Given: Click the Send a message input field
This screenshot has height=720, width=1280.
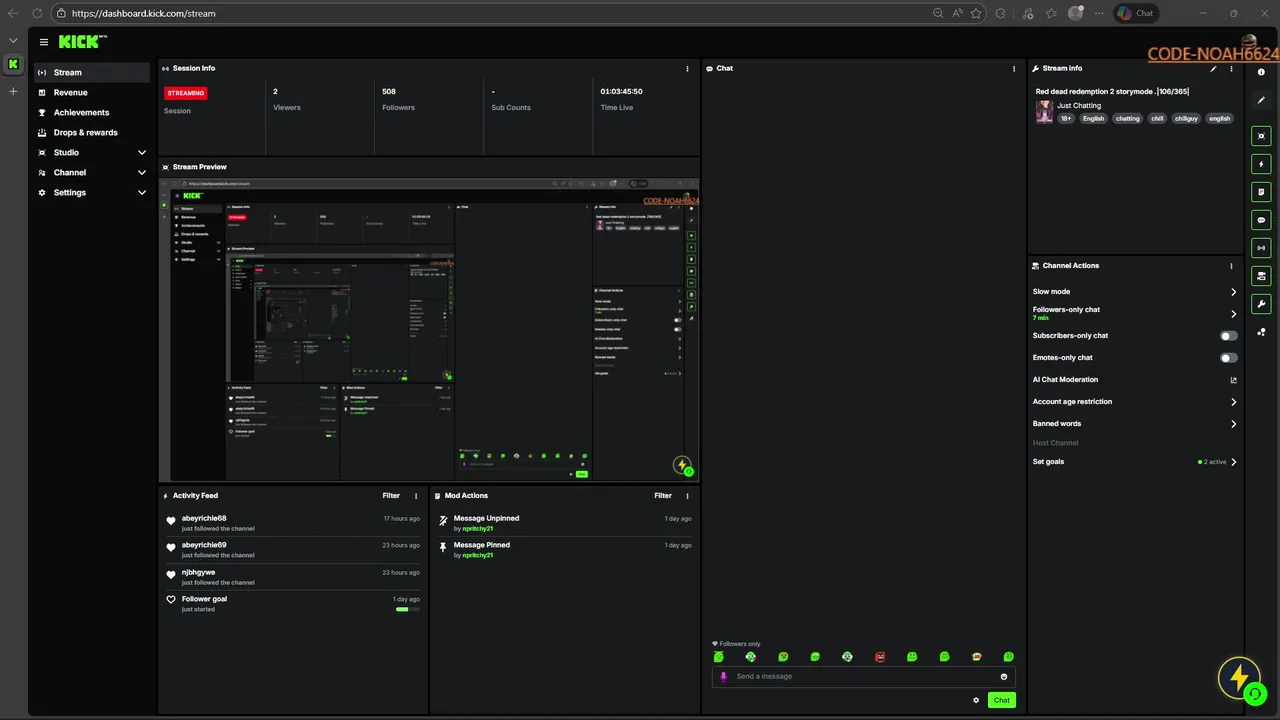Looking at the screenshot, I should pos(864,677).
